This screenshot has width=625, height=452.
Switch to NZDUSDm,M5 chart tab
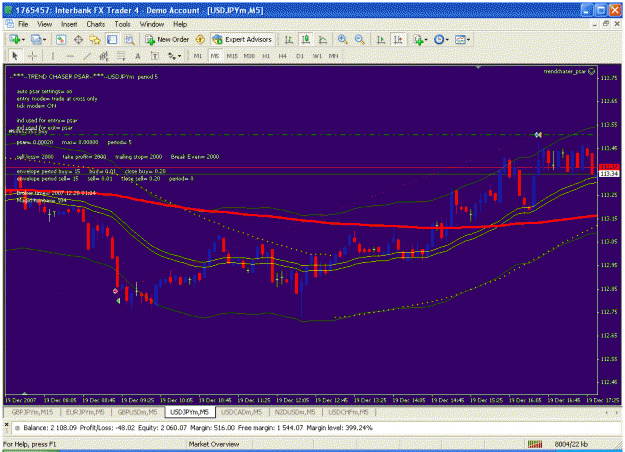[295, 412]
